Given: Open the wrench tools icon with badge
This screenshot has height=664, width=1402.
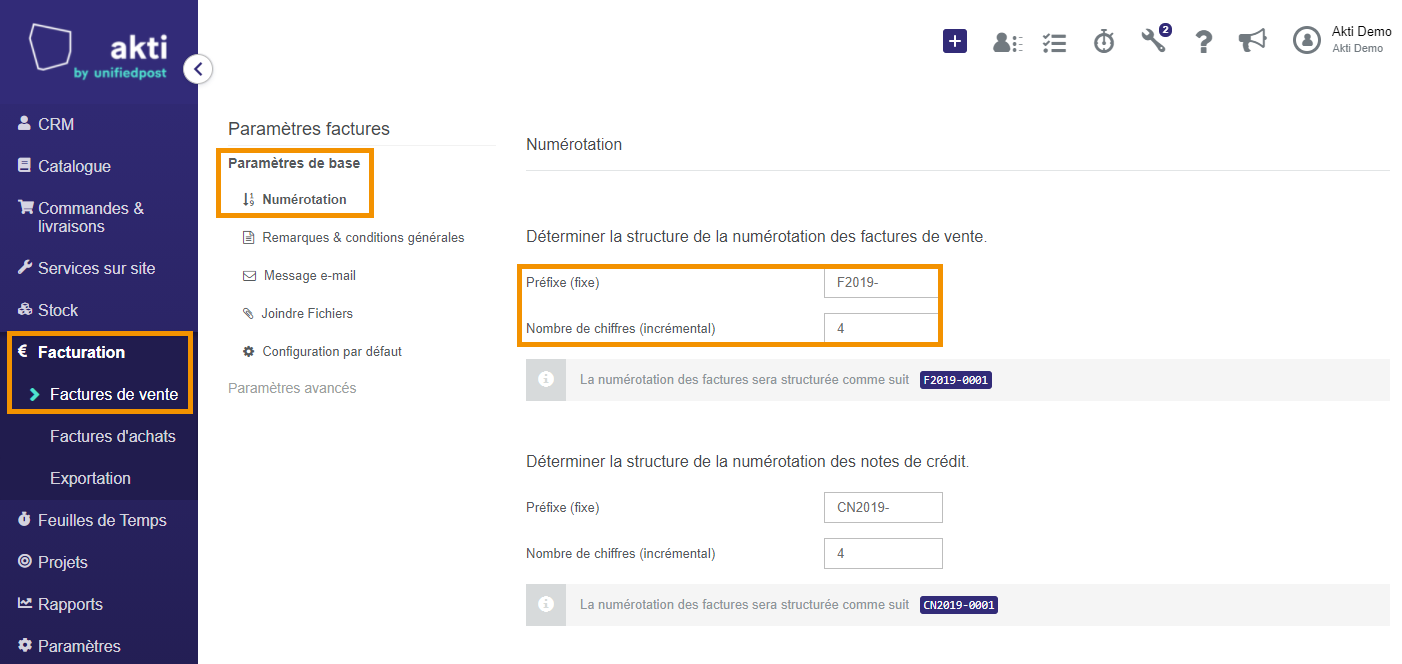Looking at the screenshot, I should click(1155, 39).
